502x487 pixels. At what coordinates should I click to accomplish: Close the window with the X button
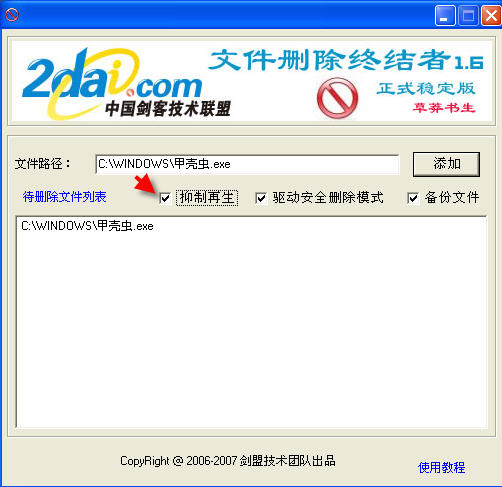[x=491, y=16]
